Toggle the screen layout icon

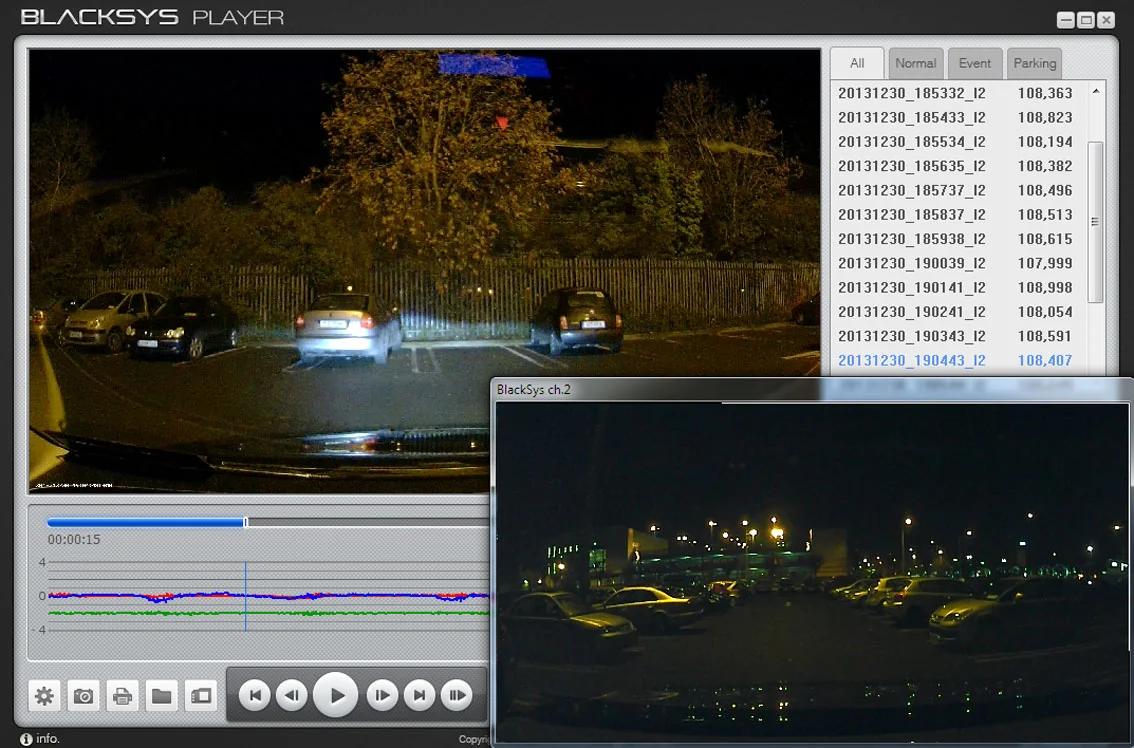pyautogui.click(x=200, y=696)
